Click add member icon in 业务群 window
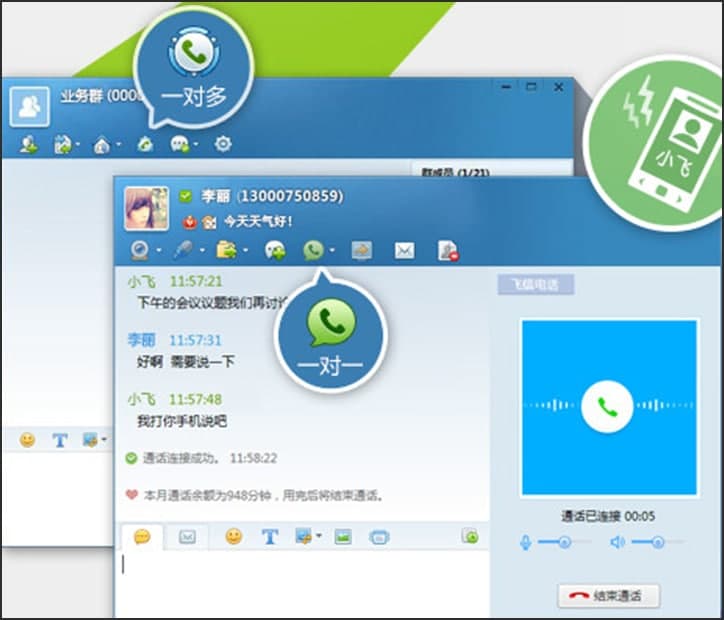The image size is (724, 620). 29,144
